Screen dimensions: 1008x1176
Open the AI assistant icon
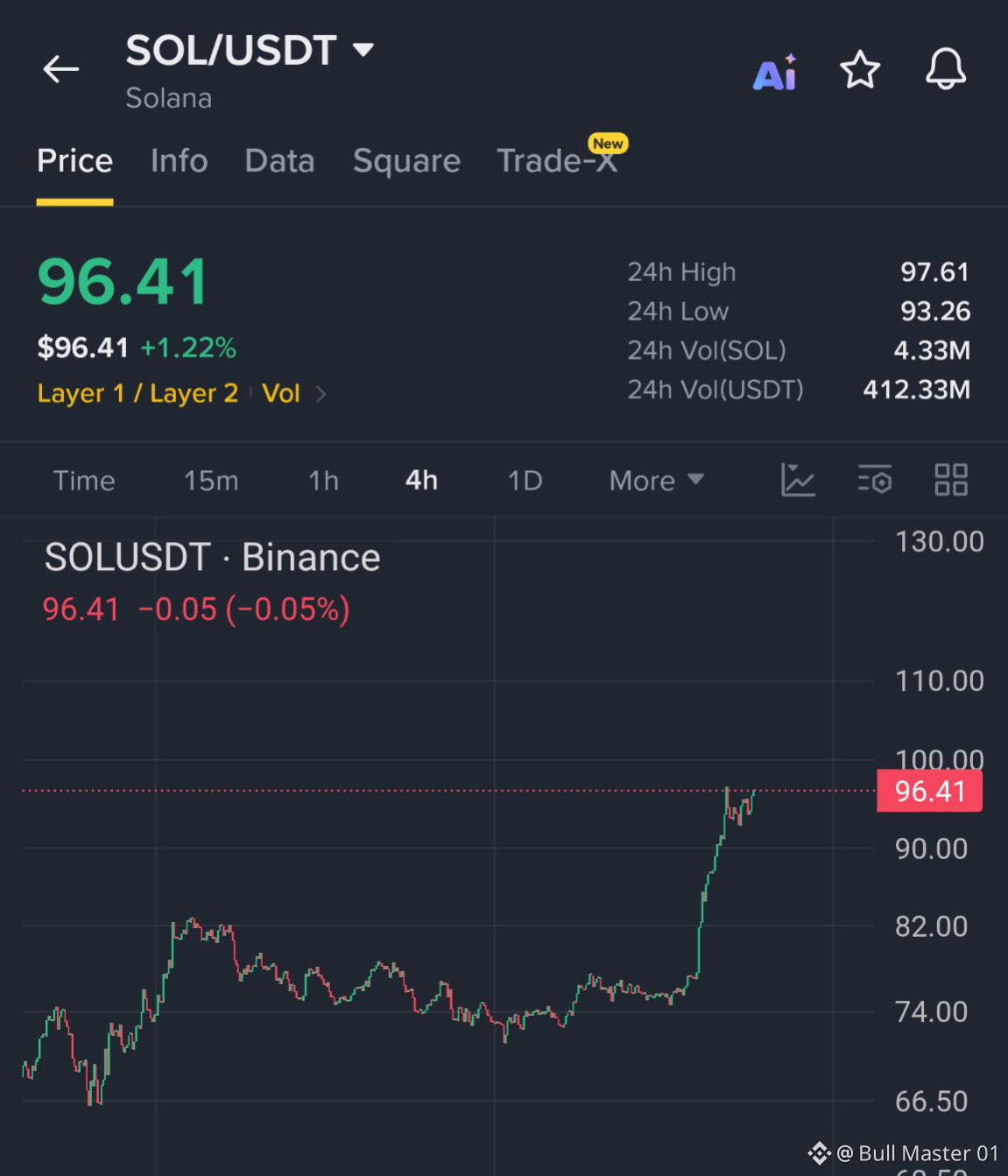coord(775,72)
